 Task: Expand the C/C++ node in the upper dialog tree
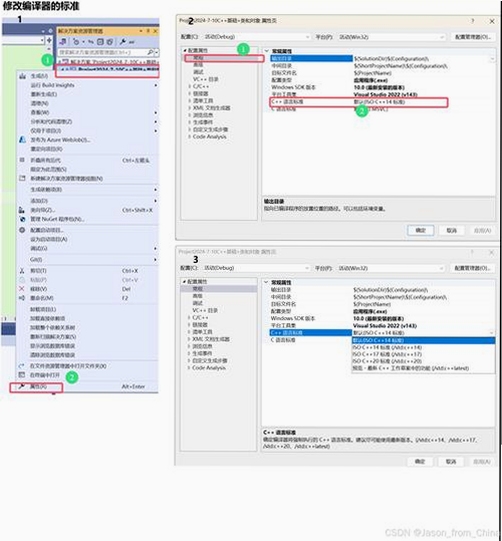(x=189, y=86)
